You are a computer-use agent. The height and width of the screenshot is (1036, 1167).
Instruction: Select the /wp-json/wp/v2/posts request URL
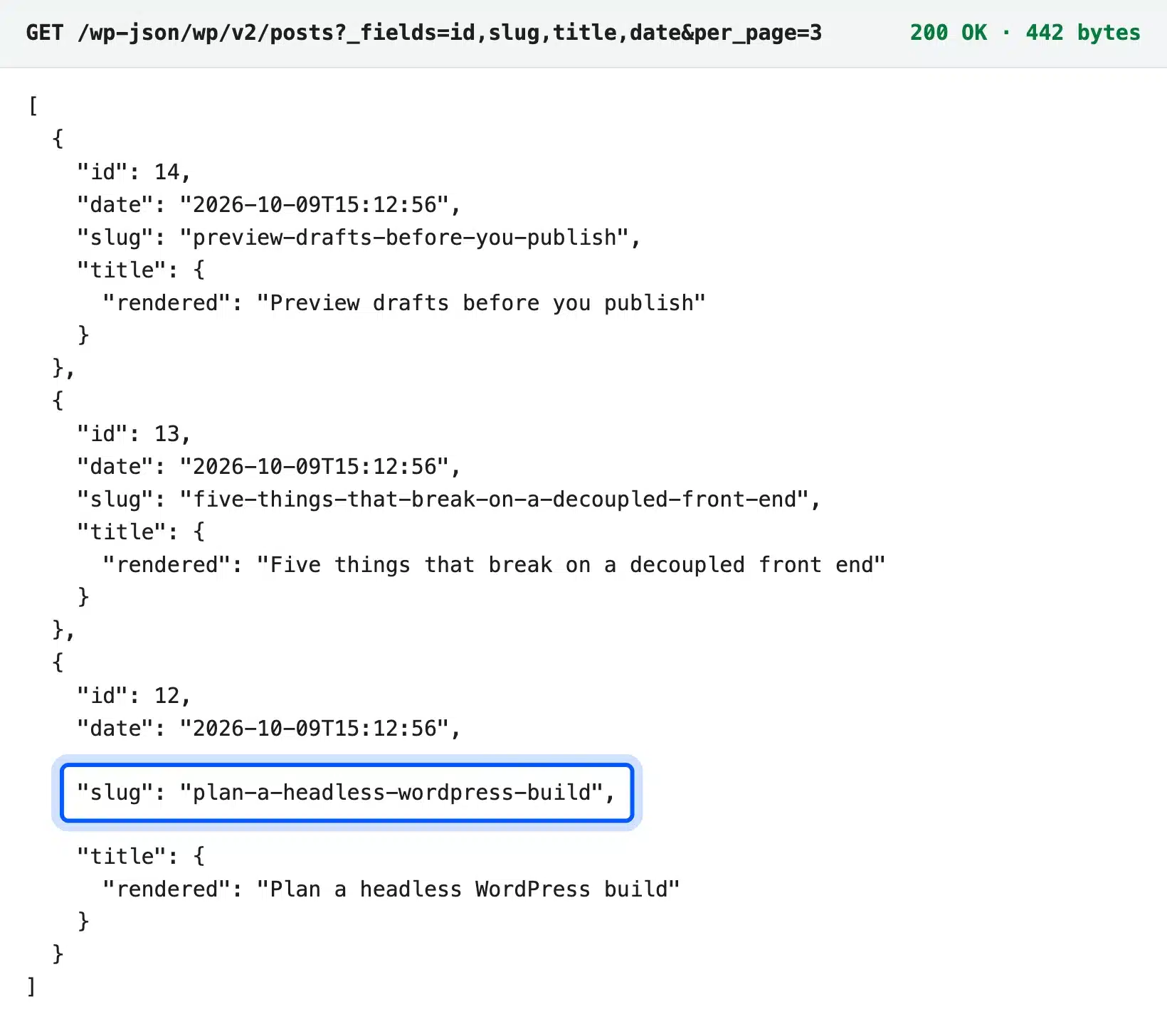(x=450, y=33)
